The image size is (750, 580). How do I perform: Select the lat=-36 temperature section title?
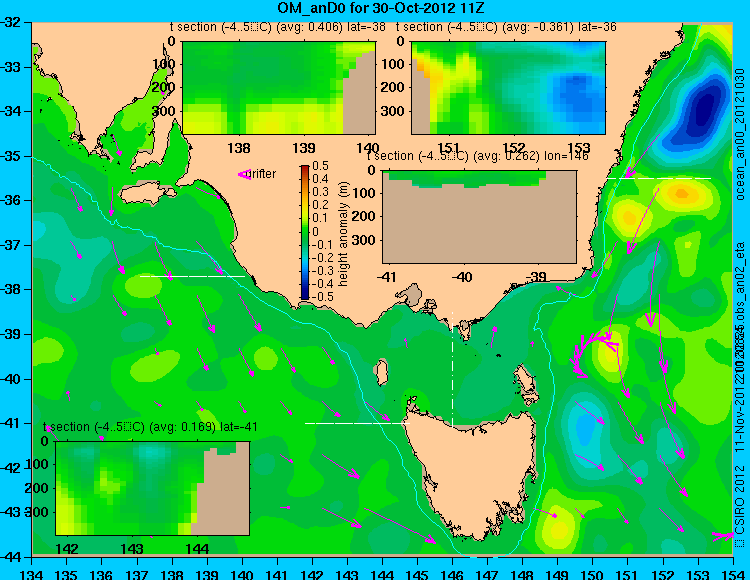tap(506, 27)
